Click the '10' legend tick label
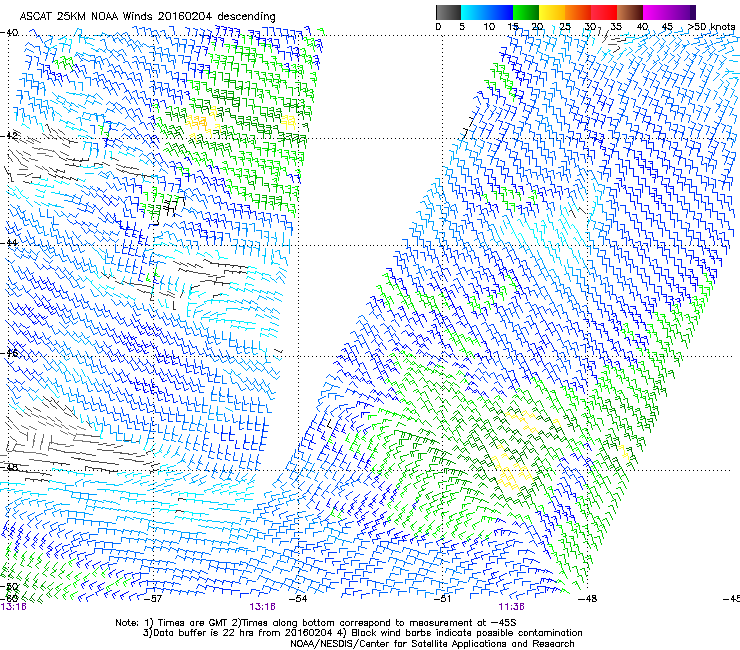Viewport: 740px width, 650px height. (489, 27)
